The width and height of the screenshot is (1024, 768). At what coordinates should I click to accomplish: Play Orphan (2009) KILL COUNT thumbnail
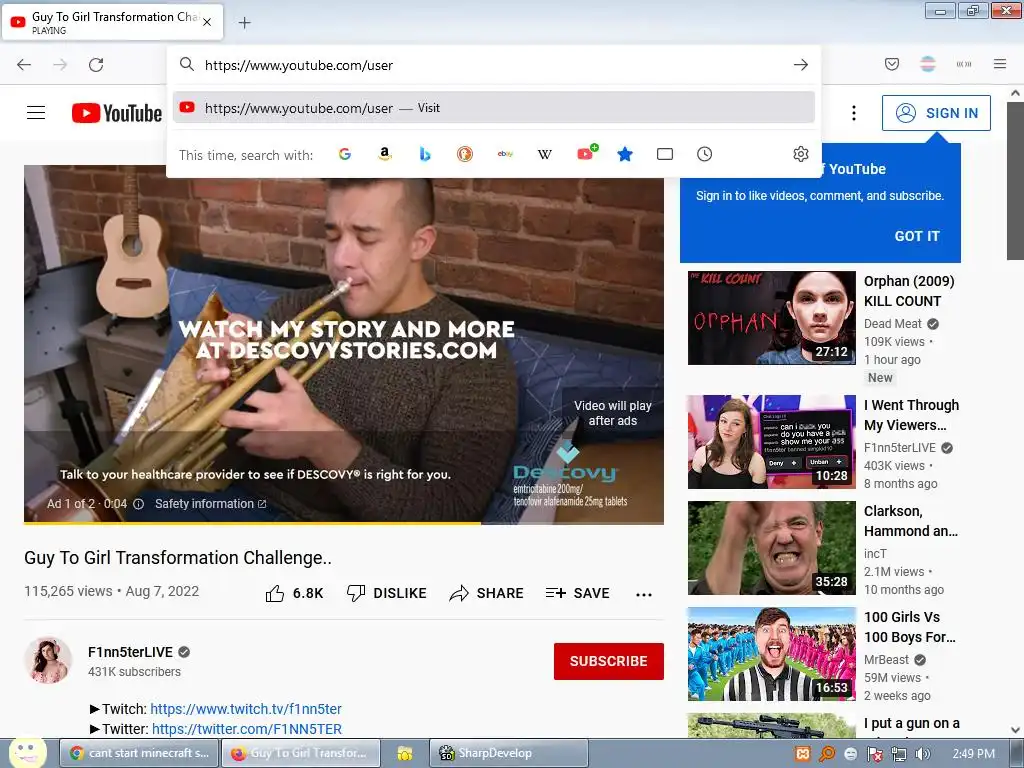771,317
